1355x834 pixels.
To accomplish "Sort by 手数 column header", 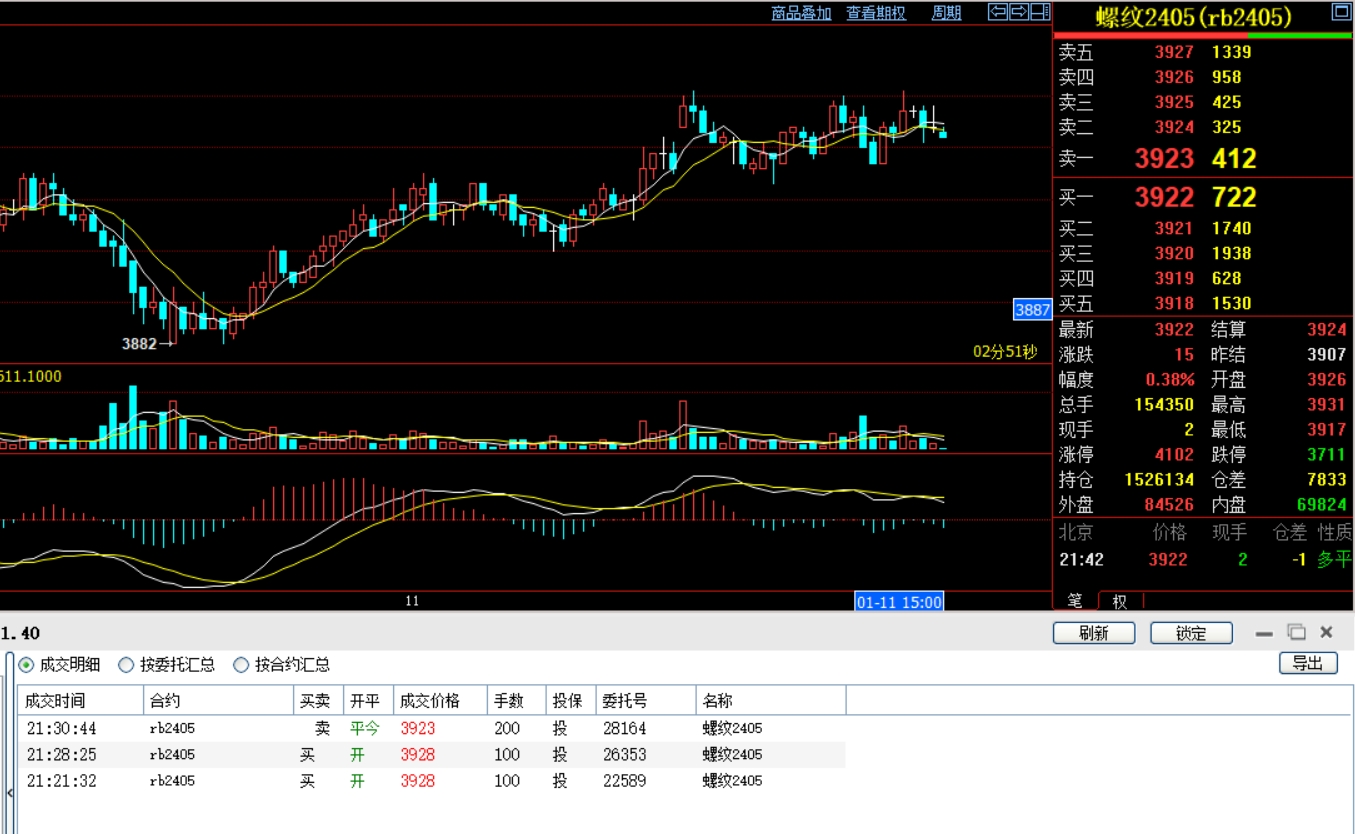I will click(516, 701).
